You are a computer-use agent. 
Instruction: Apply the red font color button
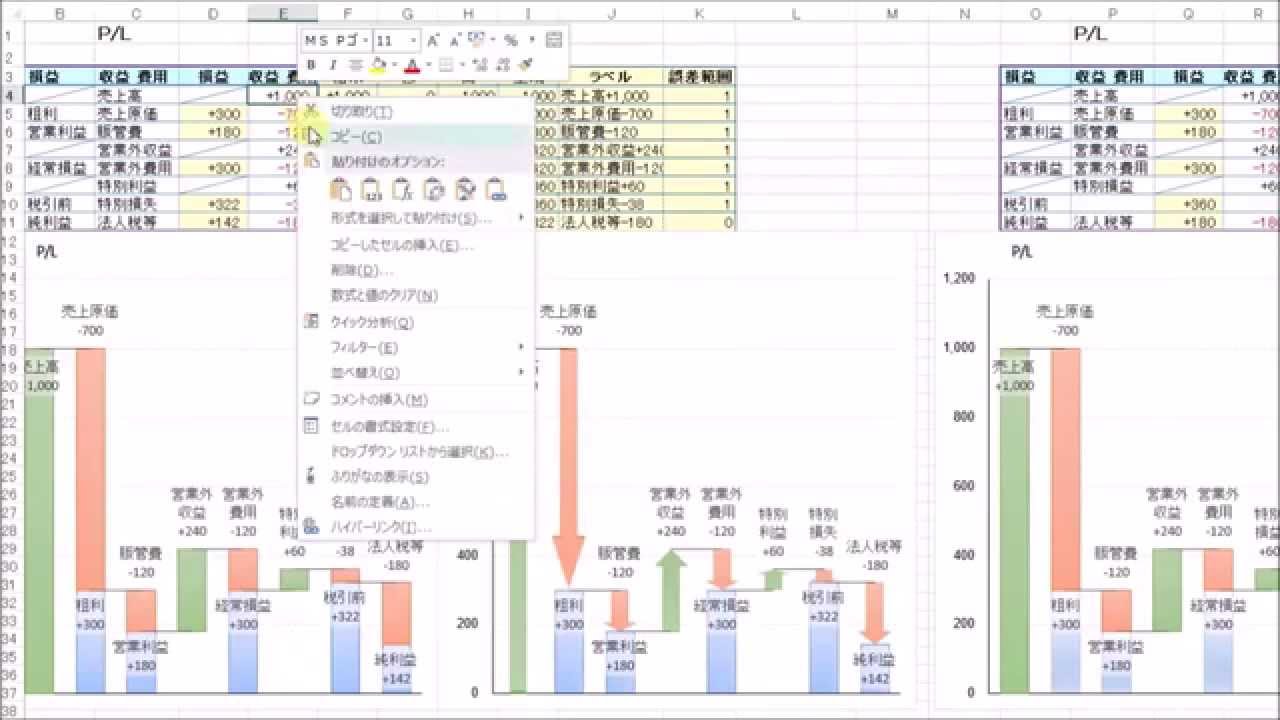(411, 65)
